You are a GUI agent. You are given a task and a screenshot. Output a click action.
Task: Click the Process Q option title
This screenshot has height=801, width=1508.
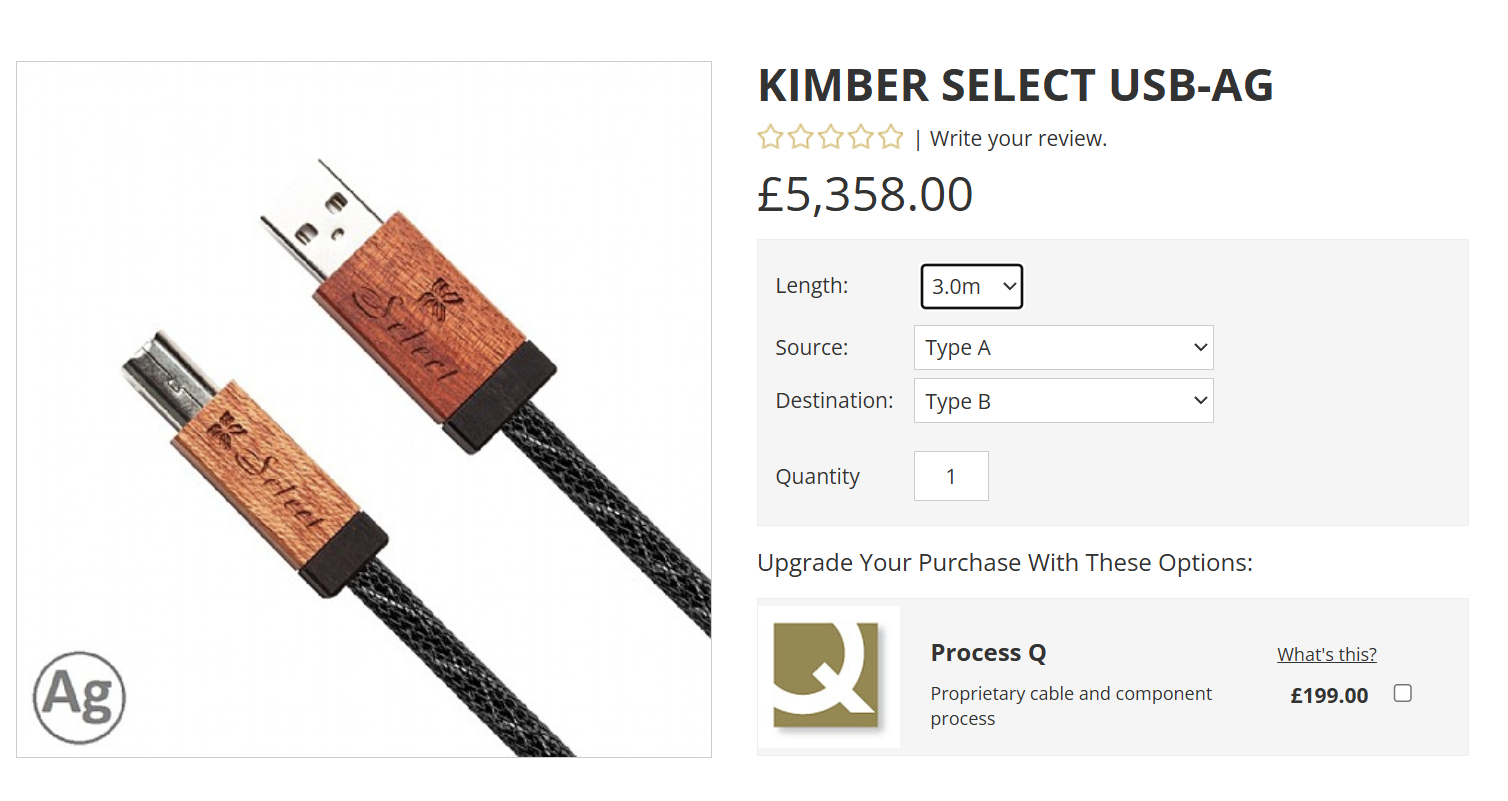988,653
